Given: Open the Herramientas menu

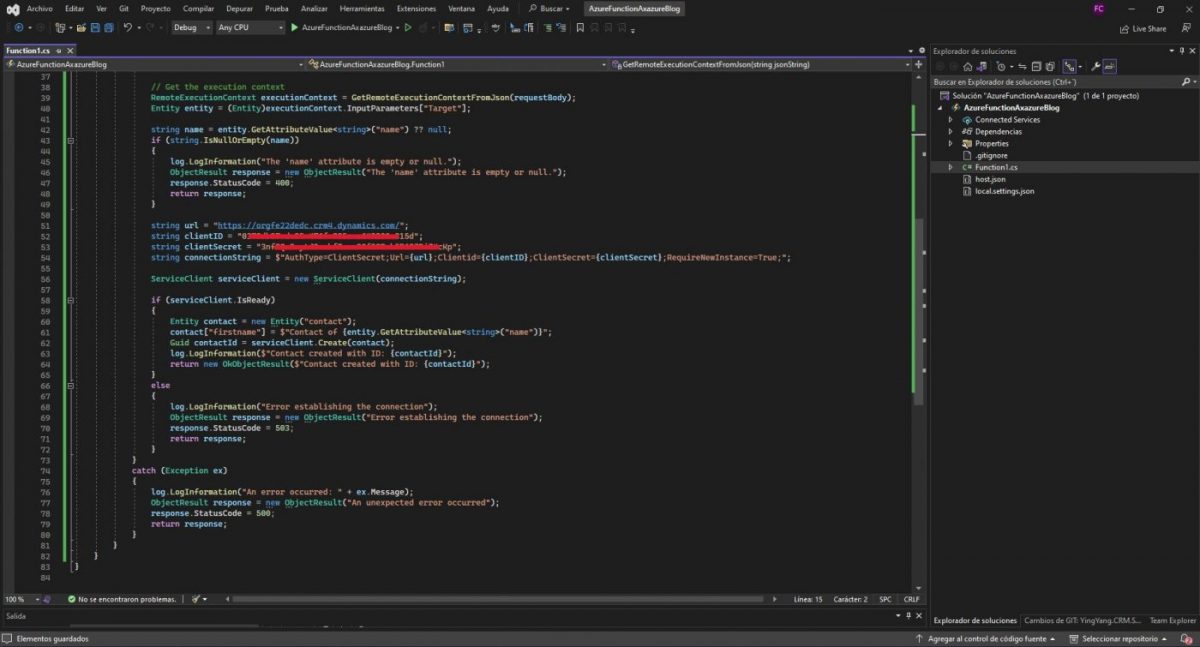Looking at the screenshot, I should 362,8.
